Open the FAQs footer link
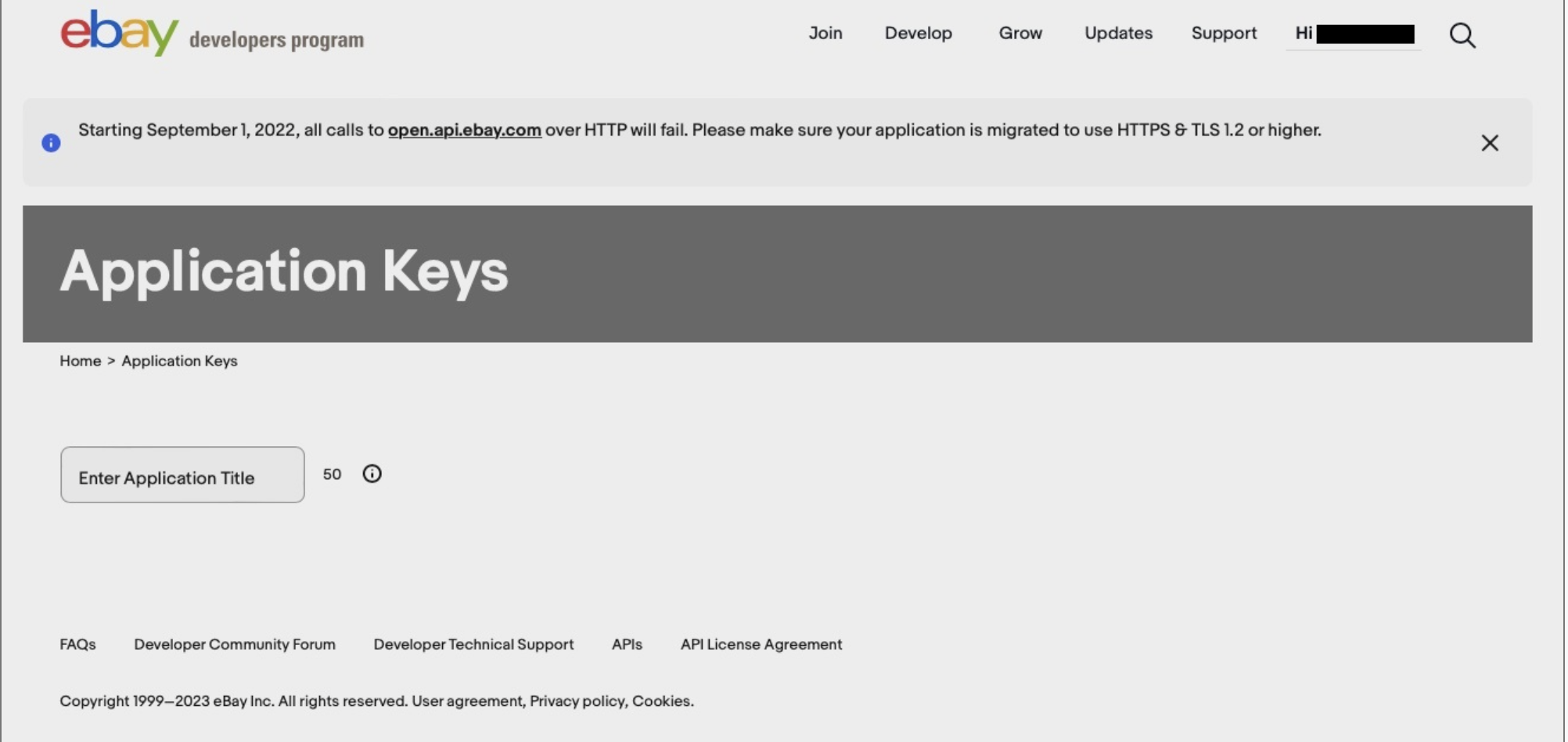 tap(77, 644)
